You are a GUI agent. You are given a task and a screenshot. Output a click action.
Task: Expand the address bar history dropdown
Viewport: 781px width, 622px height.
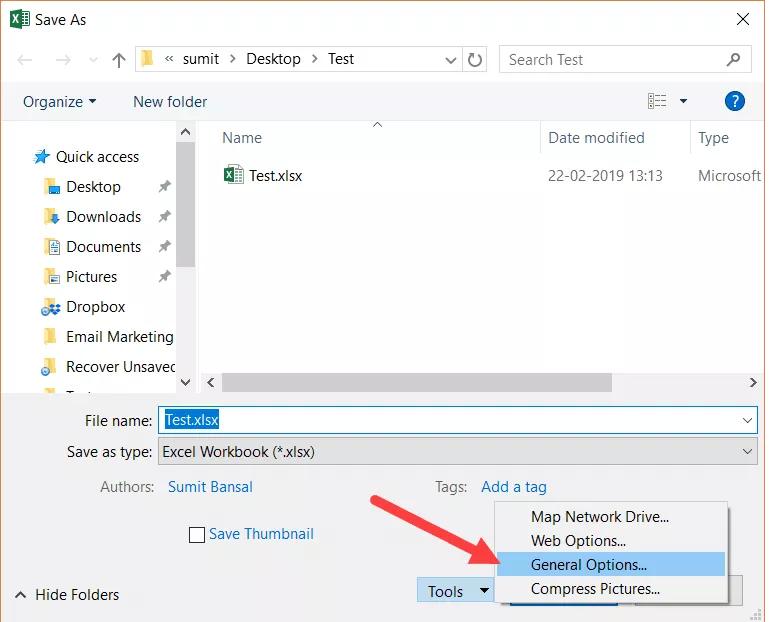coord(450,60)
